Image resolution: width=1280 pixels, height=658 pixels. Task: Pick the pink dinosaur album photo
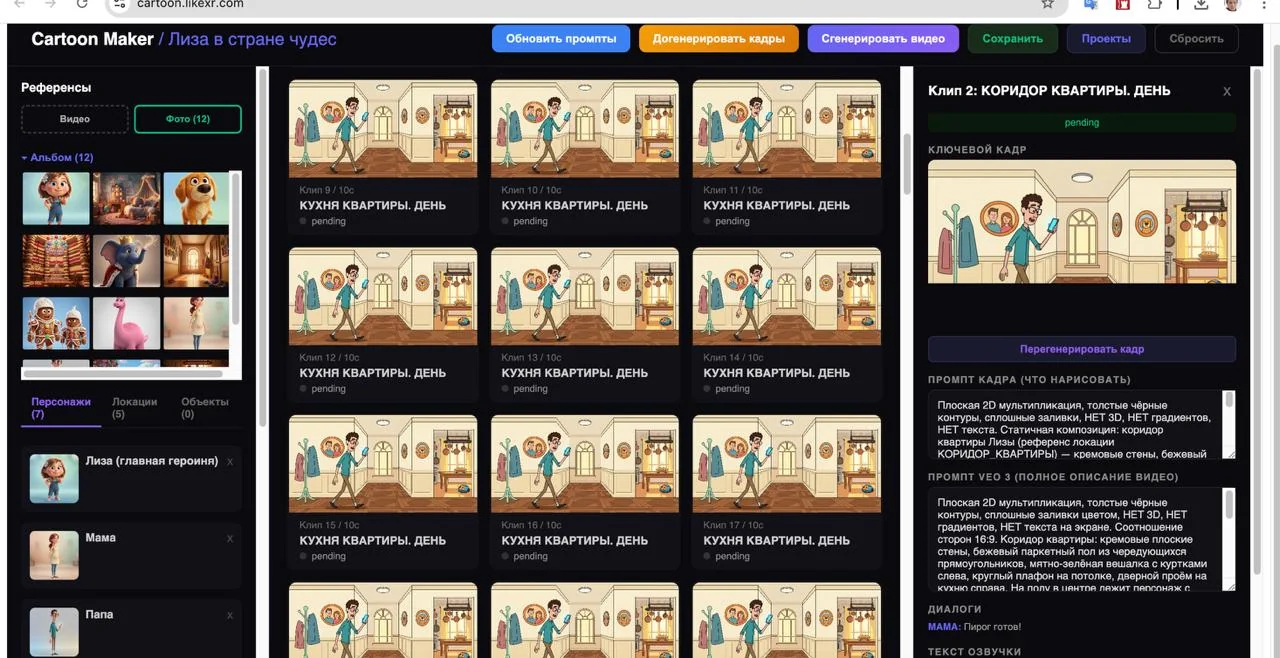click(x=127, y=323)
